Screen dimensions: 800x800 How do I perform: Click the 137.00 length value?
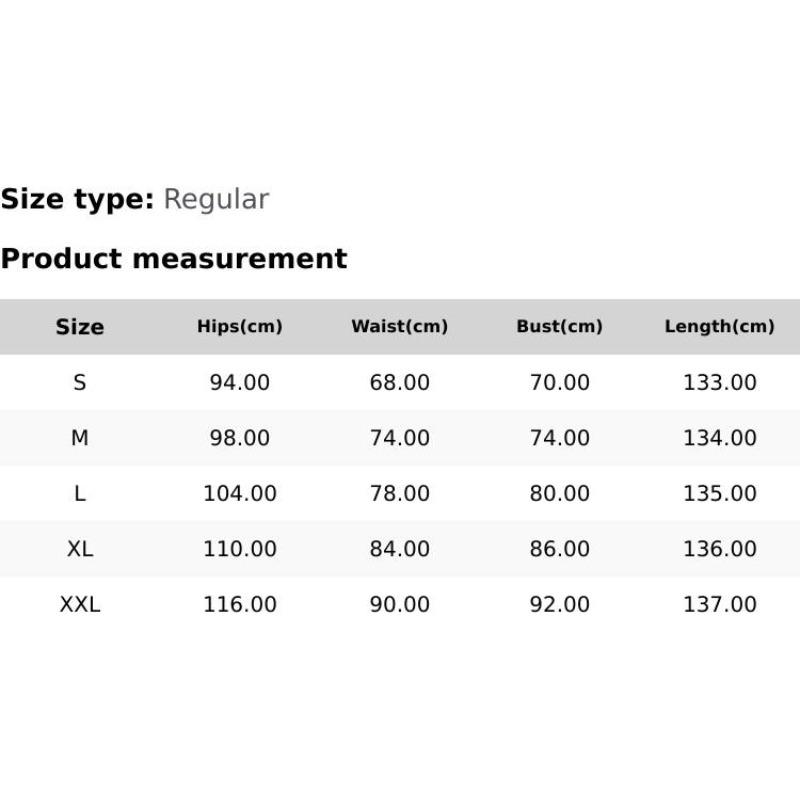click(x=720, y=605)
